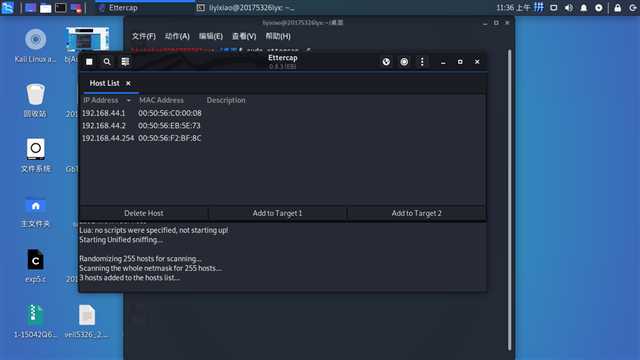Open the veil5326 file desktop icon

[x=87, y=315]
